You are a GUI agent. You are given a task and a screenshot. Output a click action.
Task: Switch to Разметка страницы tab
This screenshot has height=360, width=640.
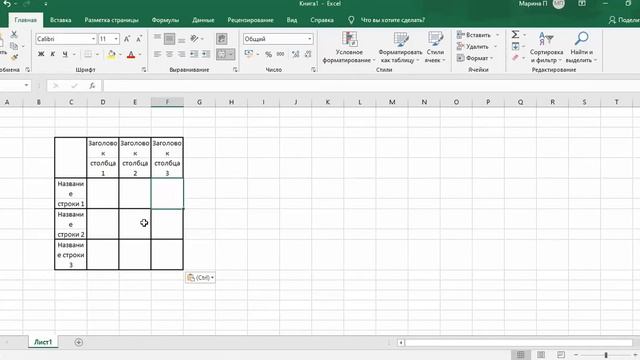111,20
